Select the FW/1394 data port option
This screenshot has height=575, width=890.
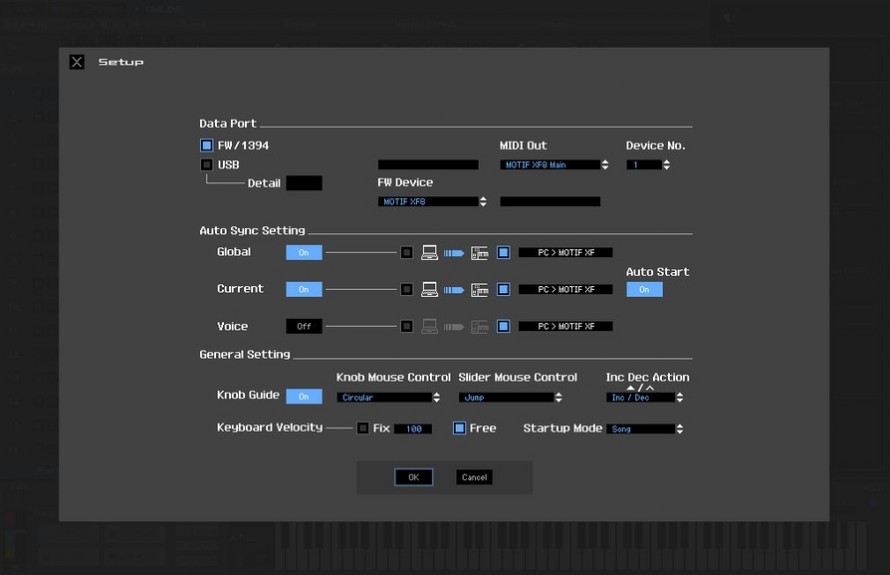[207, 146]
